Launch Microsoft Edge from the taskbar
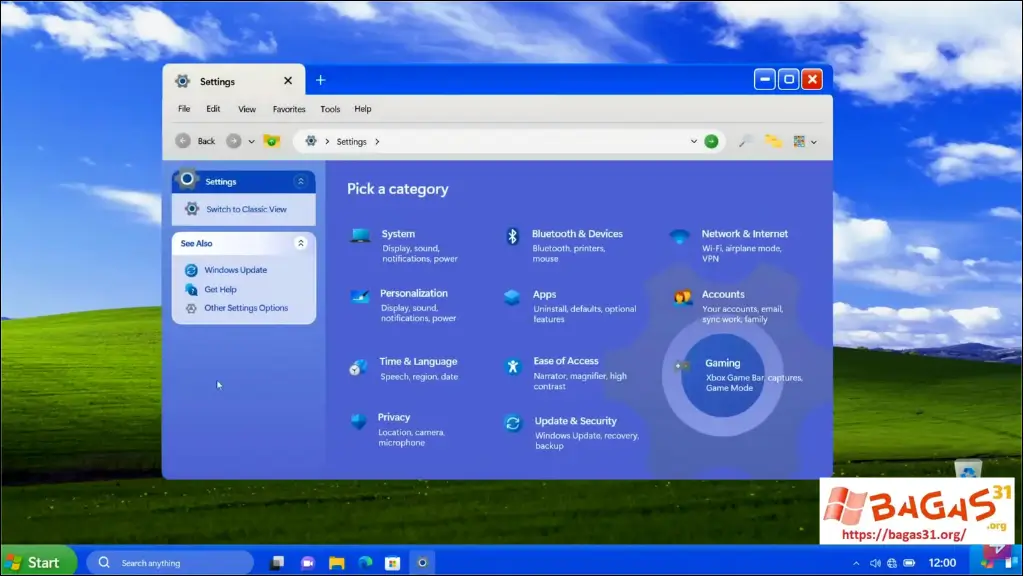The image size is (1024, 576). [x=364, y=561]
